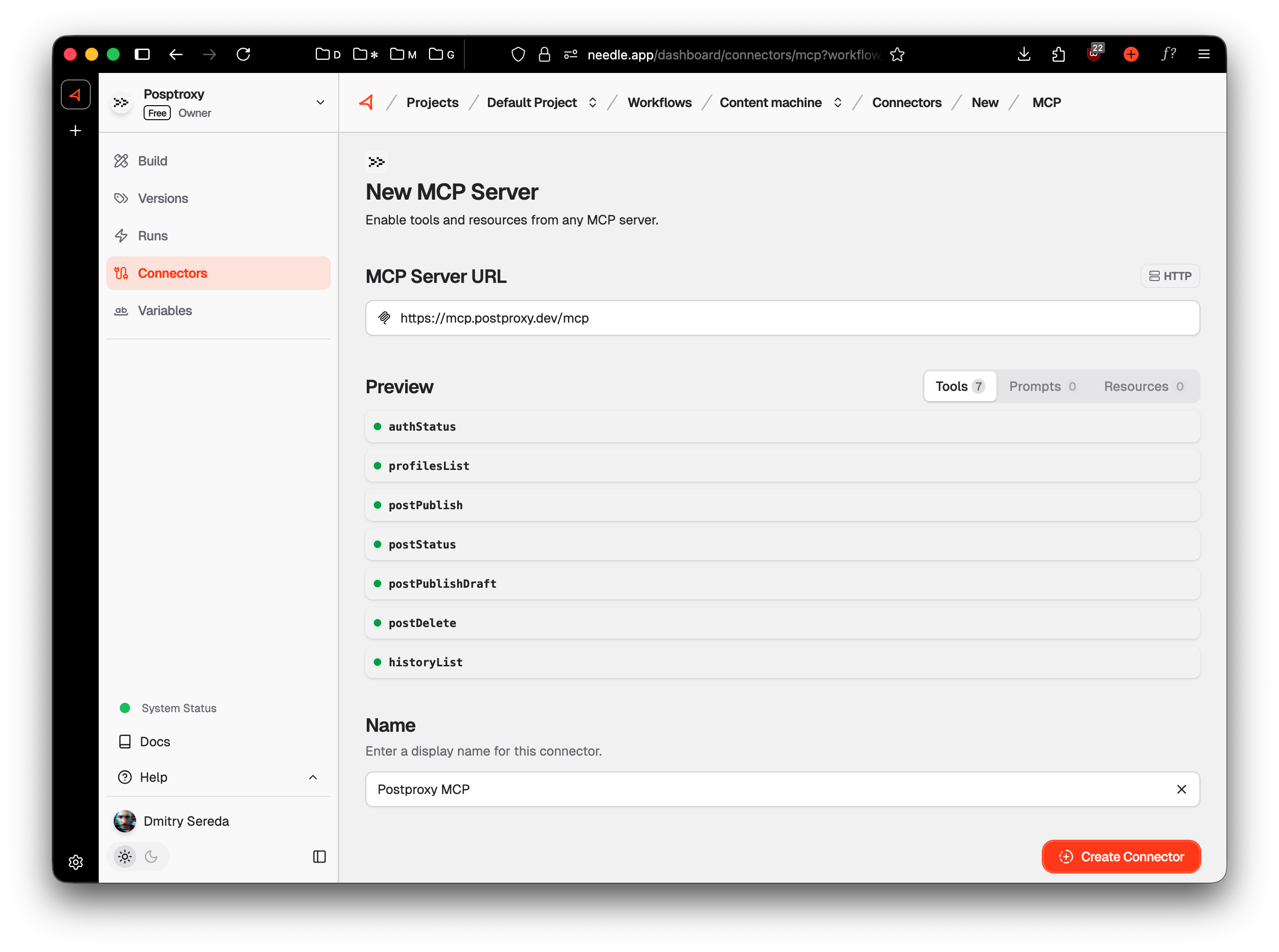Viewport: 1279px width, 952px height.
Task: Enable light mode theme
Action: [x=124, y=856]
